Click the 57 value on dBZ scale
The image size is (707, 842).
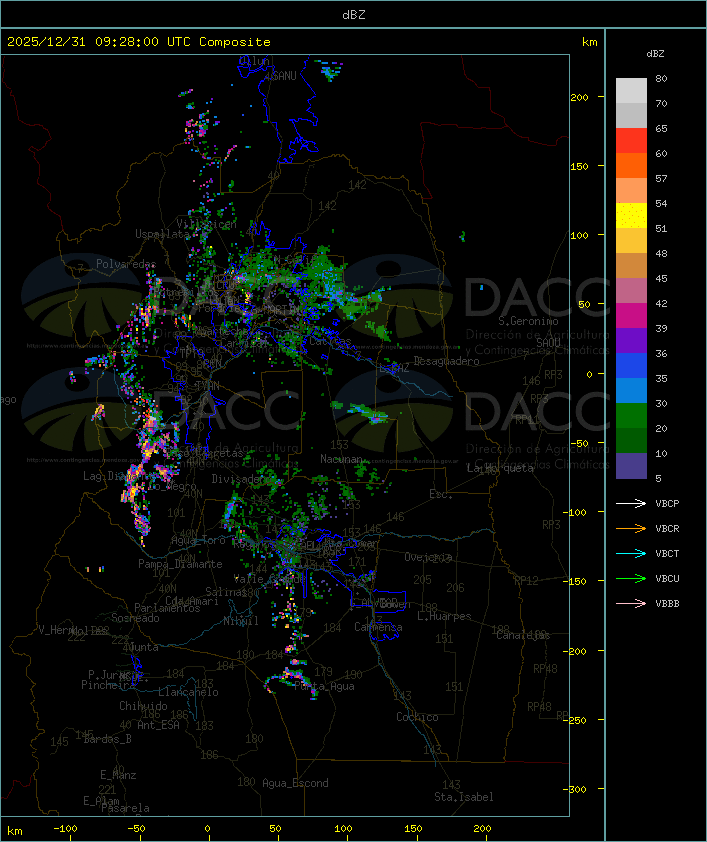(x=661, y=178)
